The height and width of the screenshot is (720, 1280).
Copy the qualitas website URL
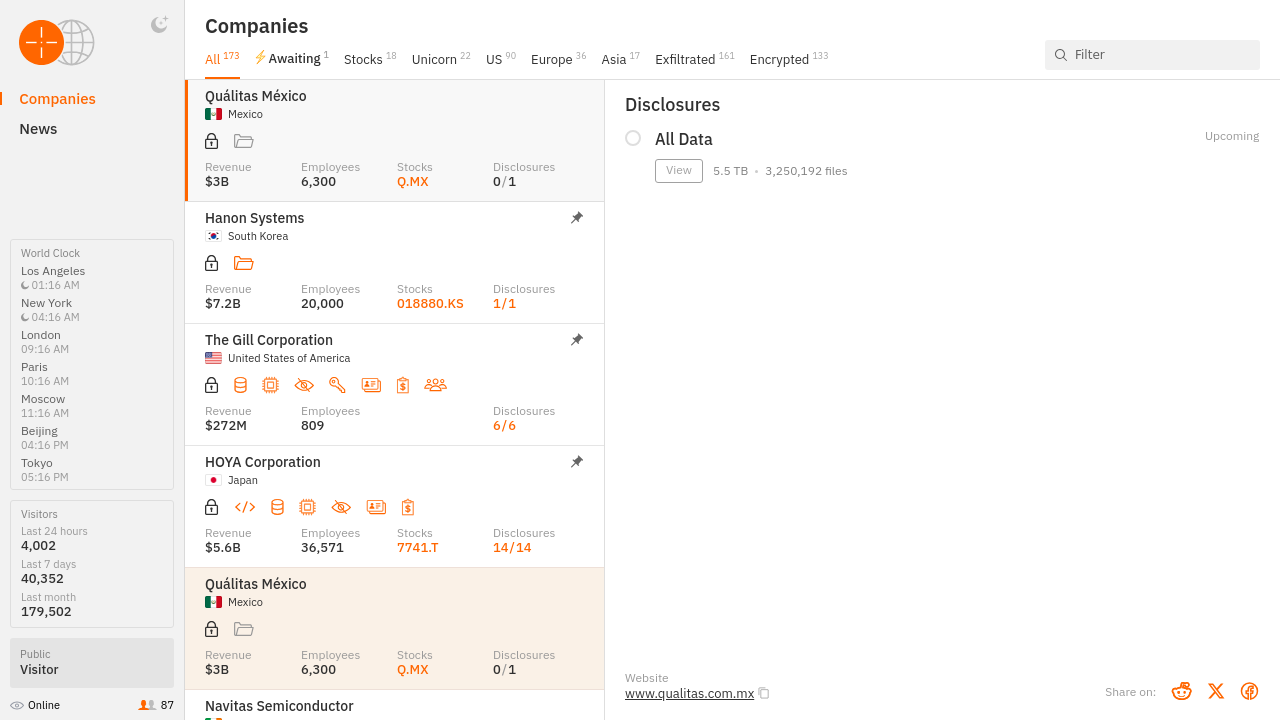pyautogui.click(x=764, y=694)
